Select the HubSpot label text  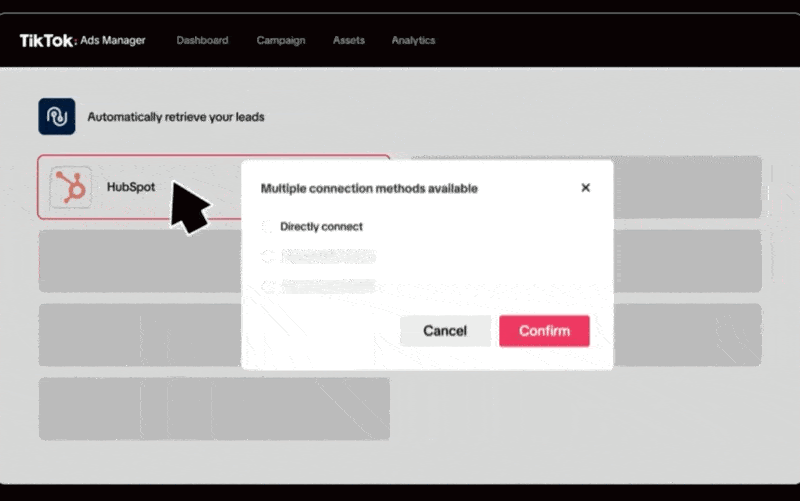(131, 187)
